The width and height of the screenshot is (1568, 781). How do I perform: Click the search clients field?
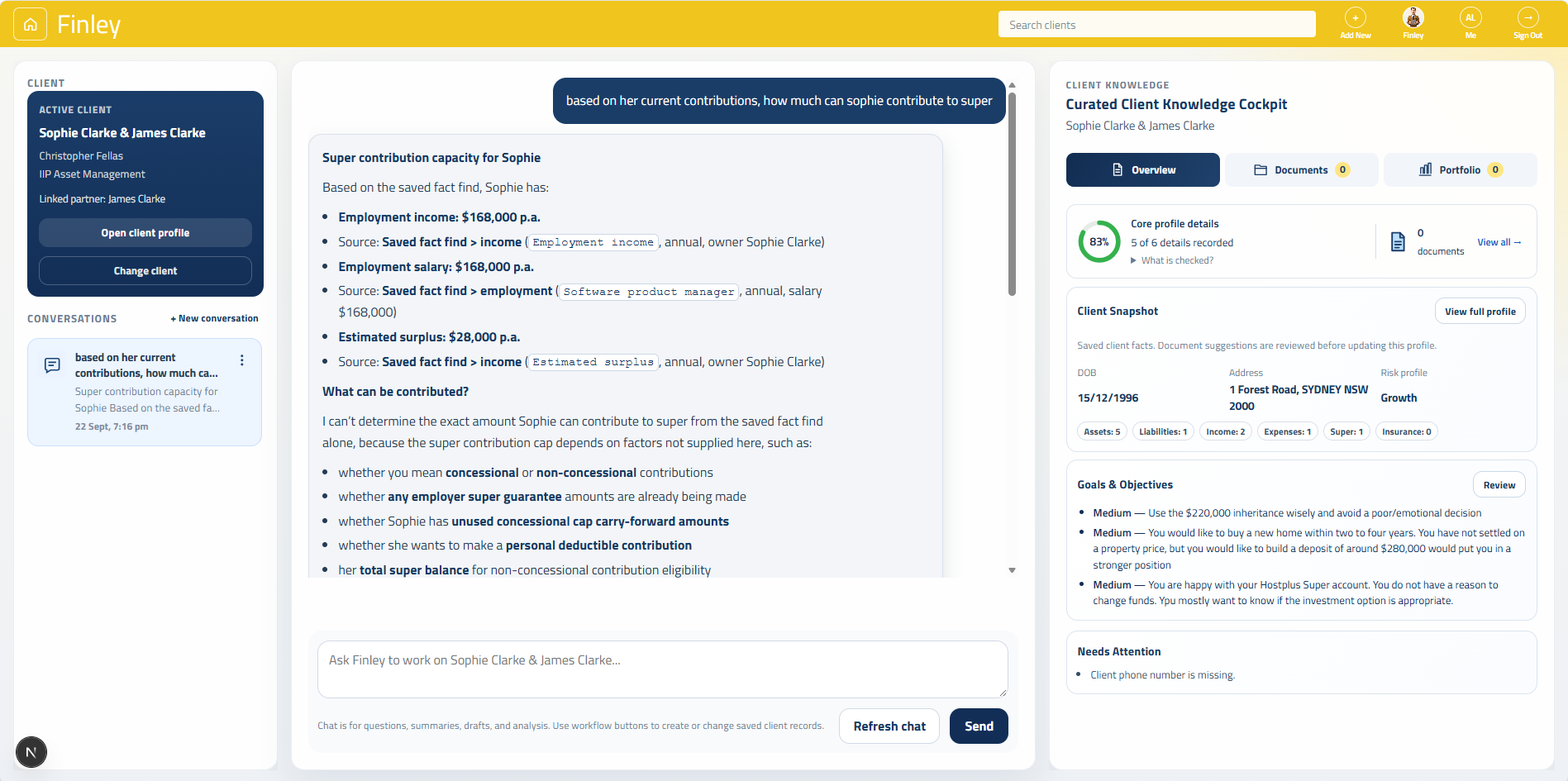pyautogui.click(x=1156, y=25)
